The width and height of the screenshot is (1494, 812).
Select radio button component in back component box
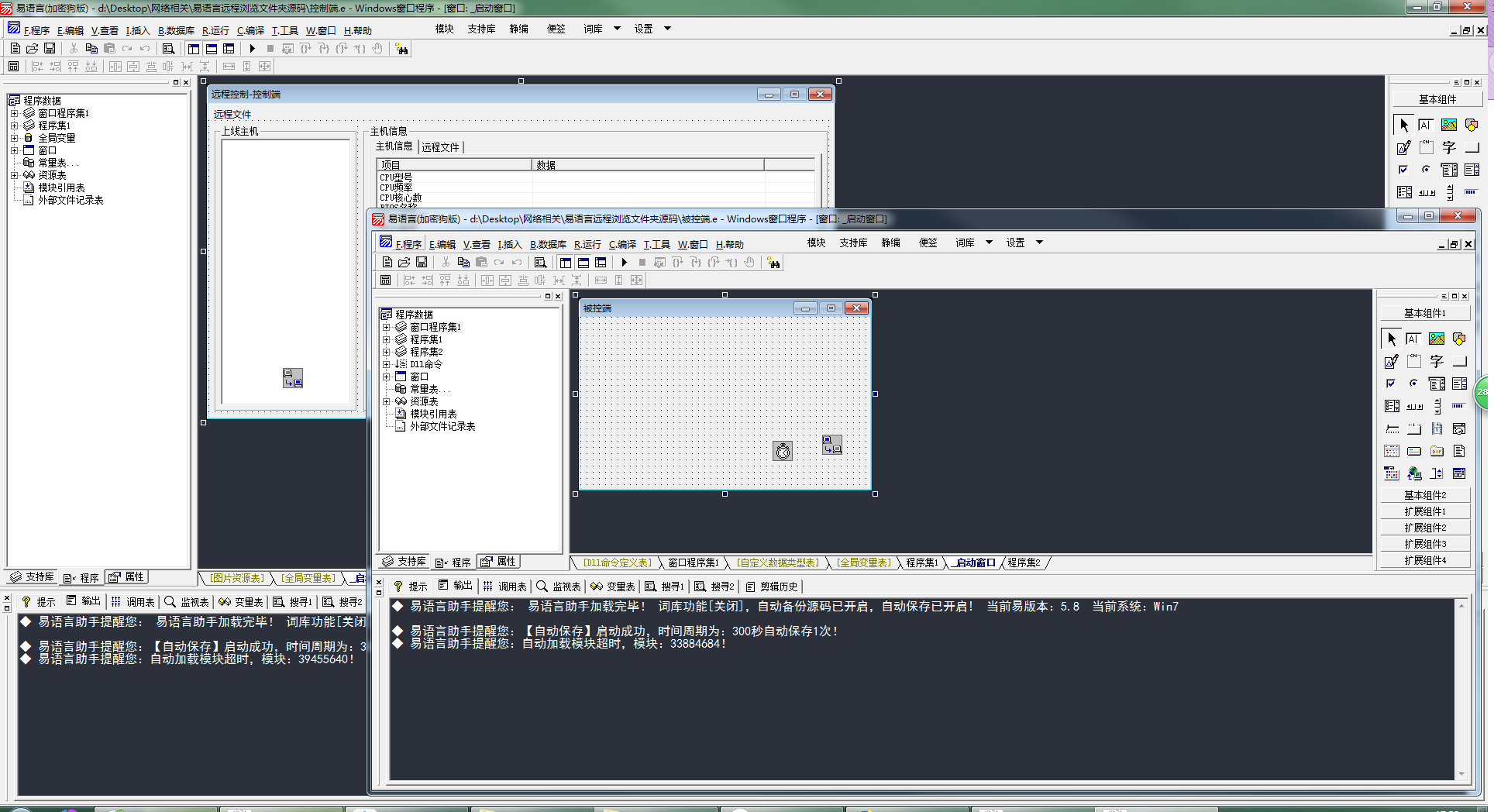[x=1426, y=170]
